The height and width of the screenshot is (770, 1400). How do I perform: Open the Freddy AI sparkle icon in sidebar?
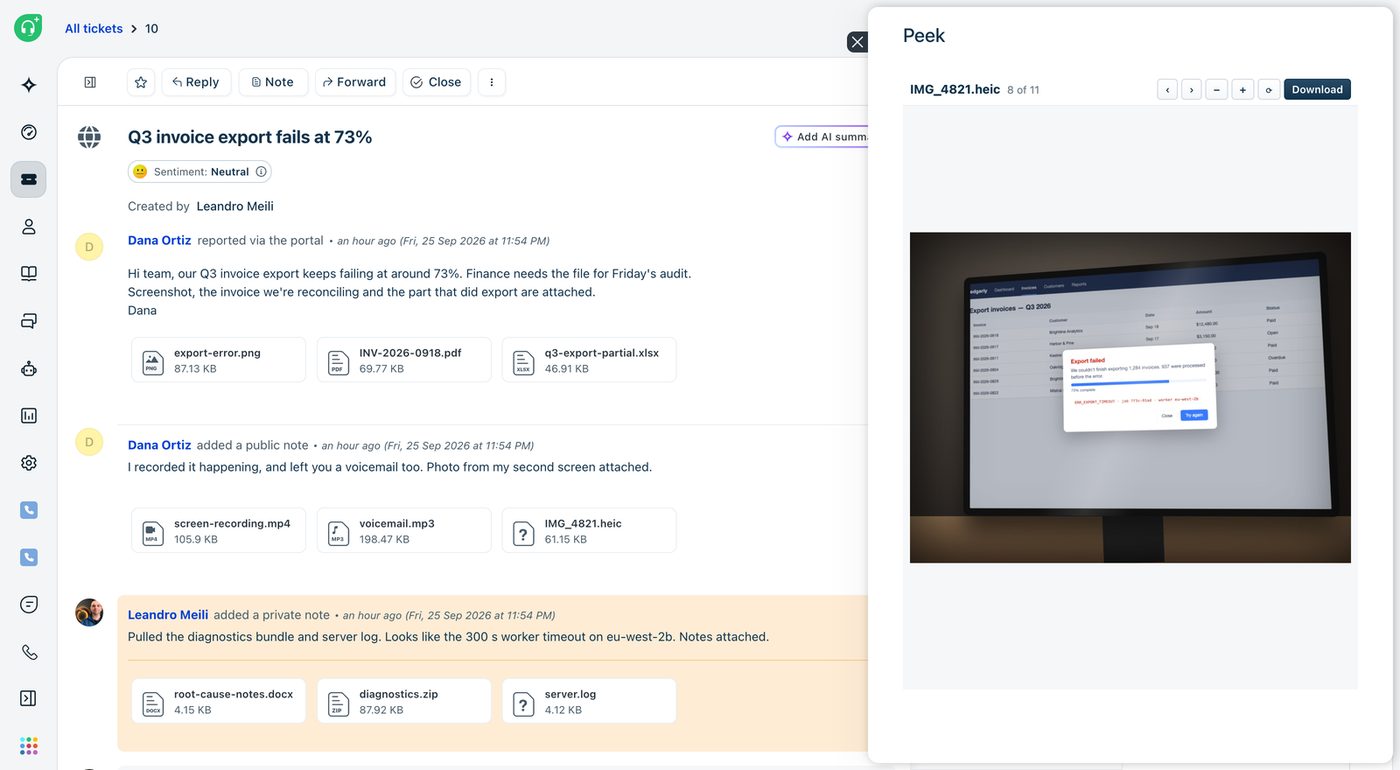(29, 85)
